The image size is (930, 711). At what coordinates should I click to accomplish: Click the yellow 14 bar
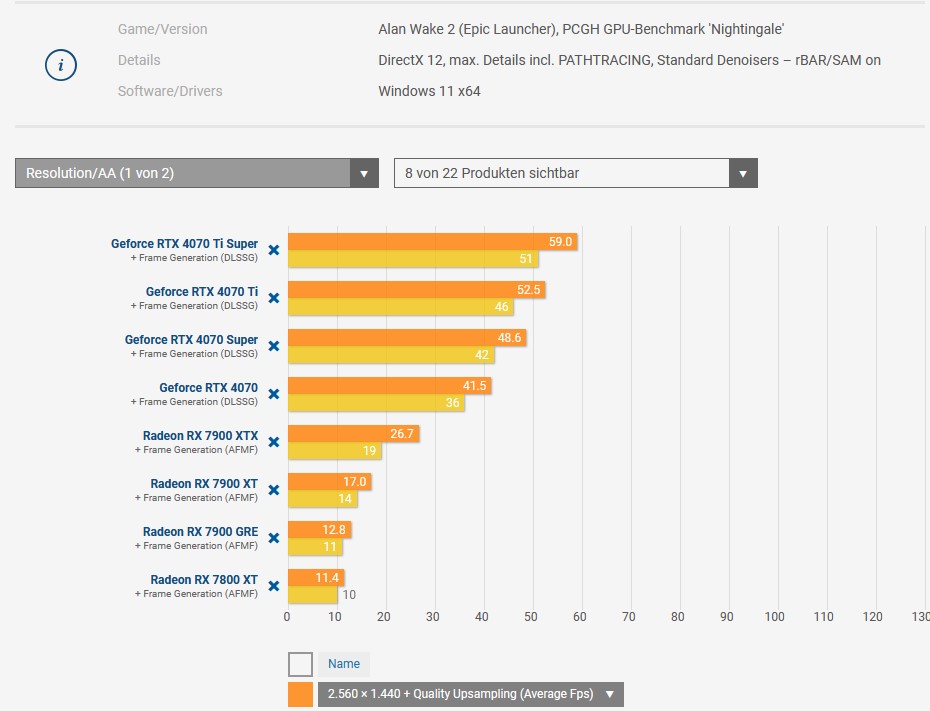click(x=323, y=499)
